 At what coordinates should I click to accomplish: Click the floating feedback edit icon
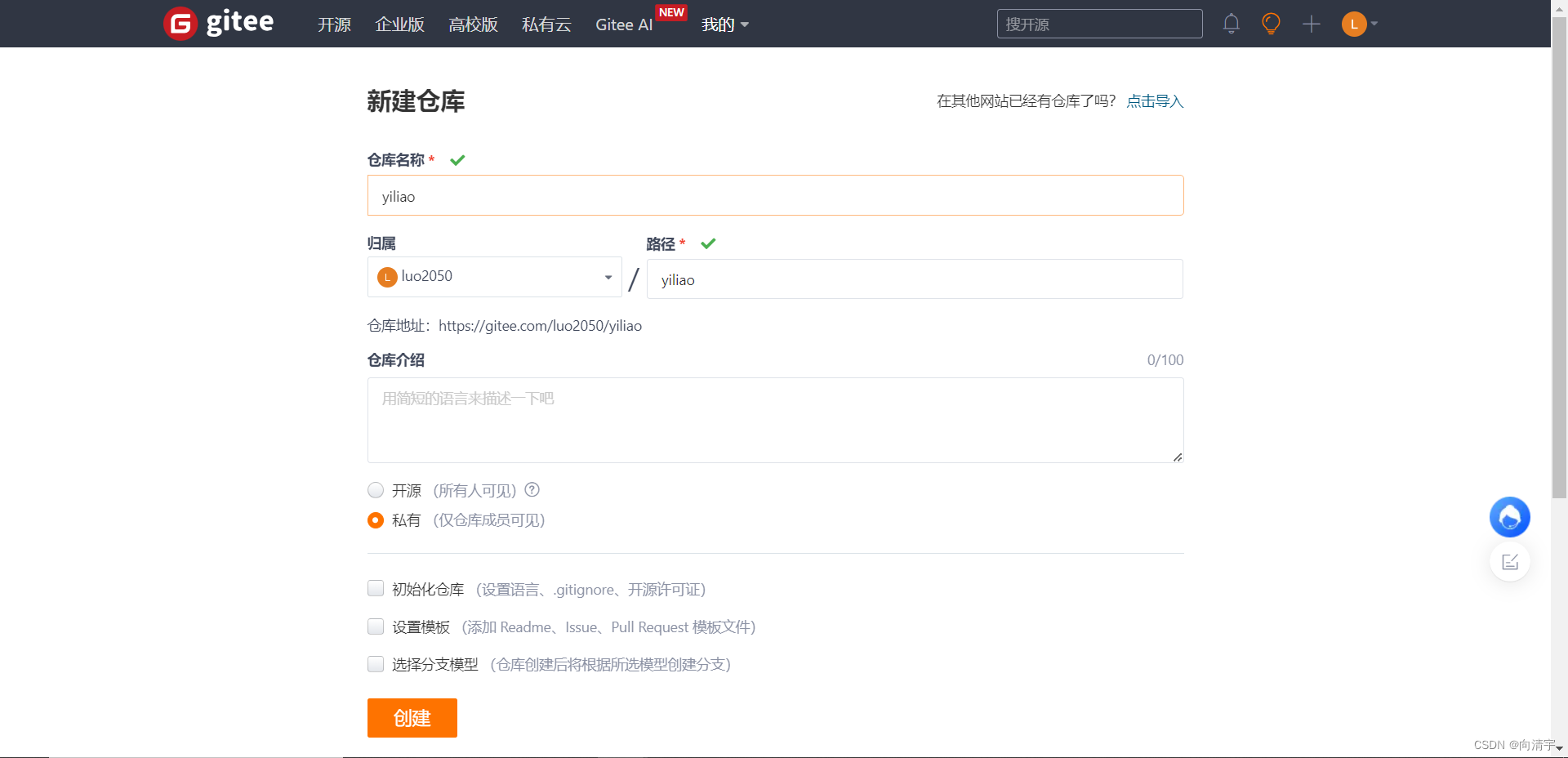click(1510, 562)
